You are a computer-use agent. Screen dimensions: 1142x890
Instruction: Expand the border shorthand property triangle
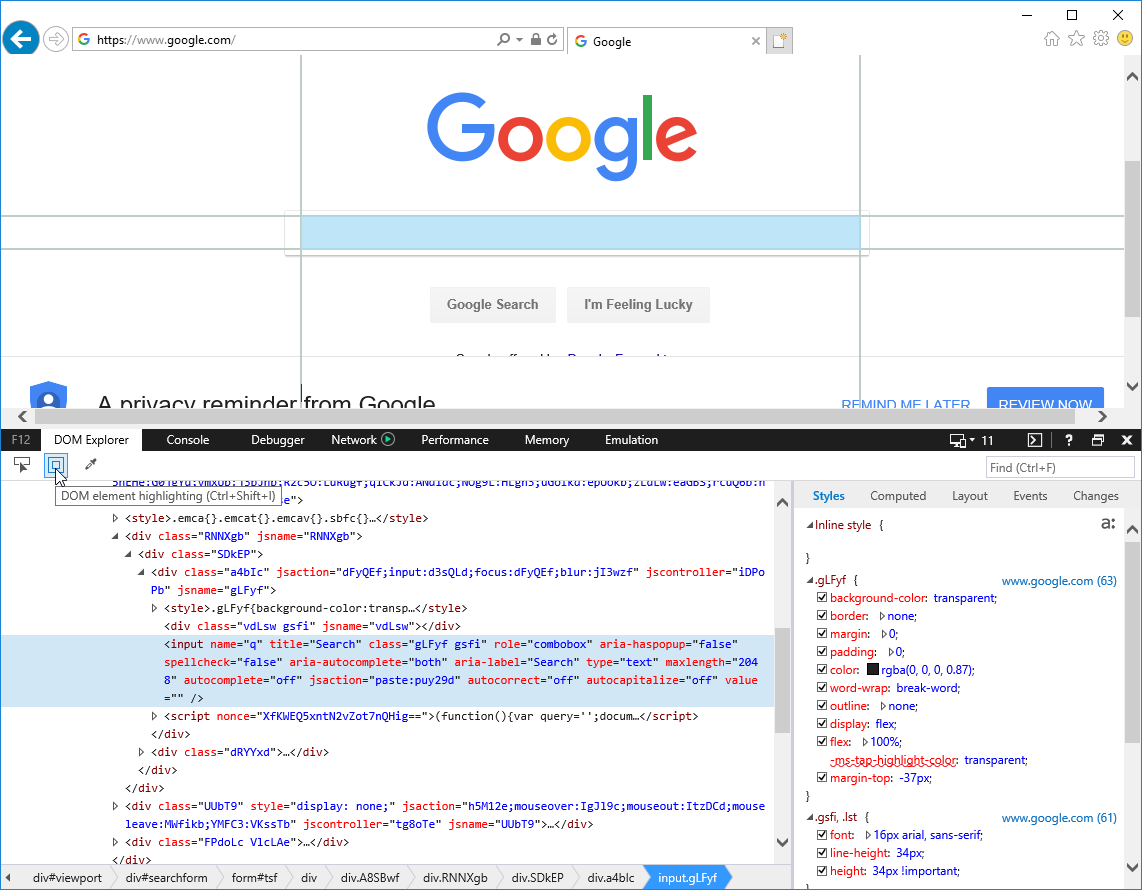[x=881, y=616]
